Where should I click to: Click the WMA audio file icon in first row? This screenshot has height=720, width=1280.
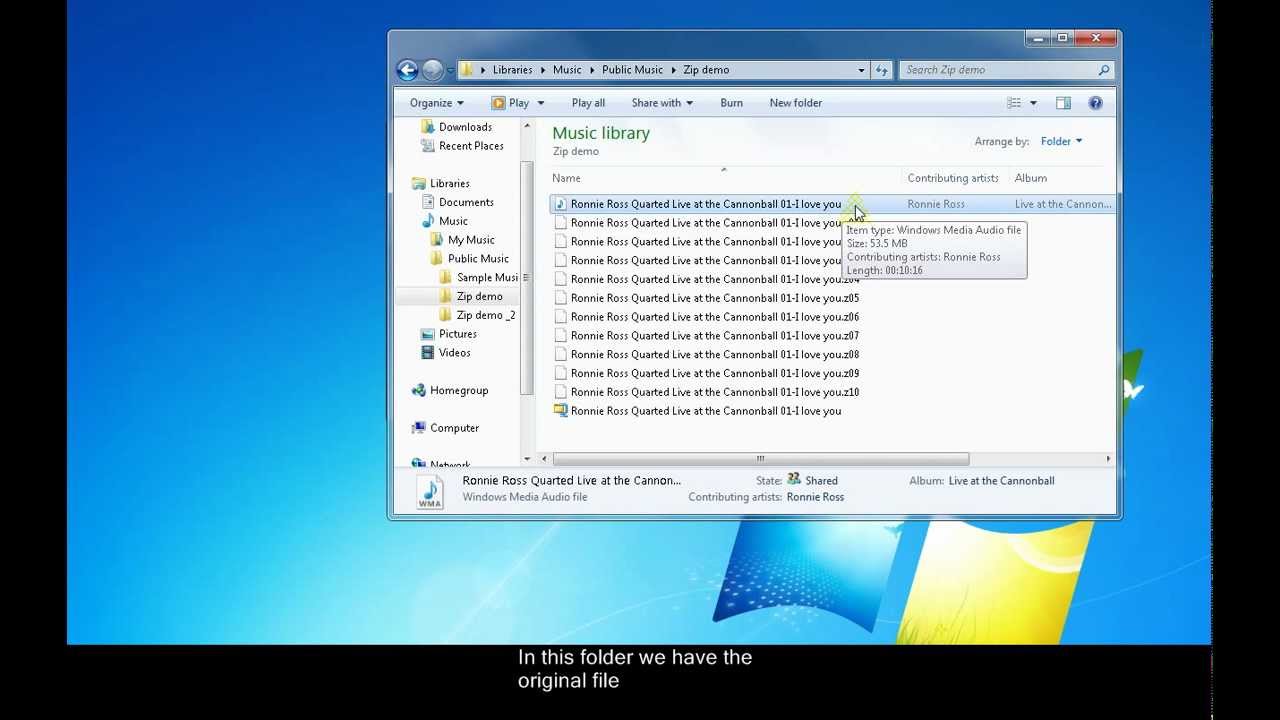click(x=561, y=204)
